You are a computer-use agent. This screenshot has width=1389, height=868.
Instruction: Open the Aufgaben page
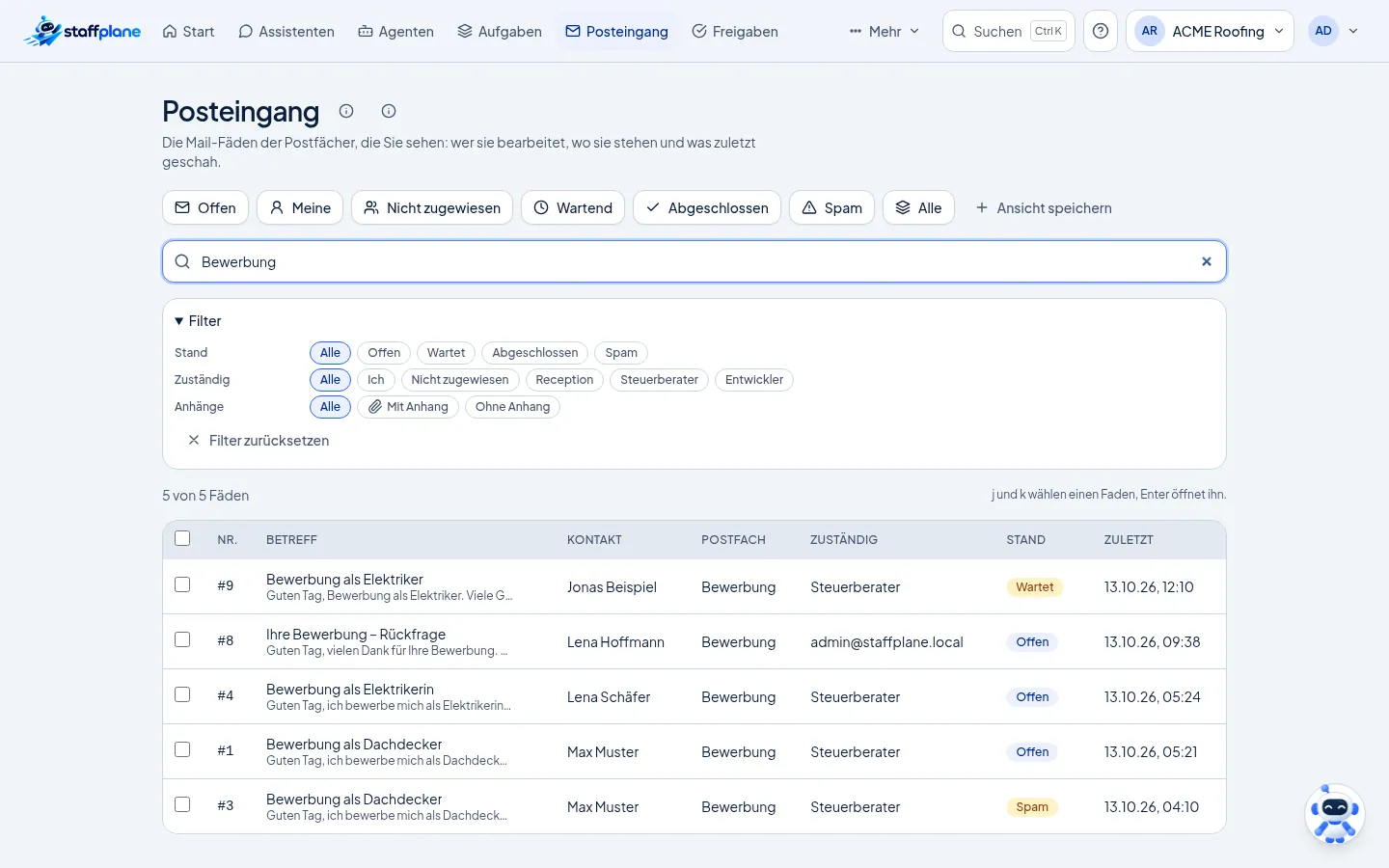[500, 31]
